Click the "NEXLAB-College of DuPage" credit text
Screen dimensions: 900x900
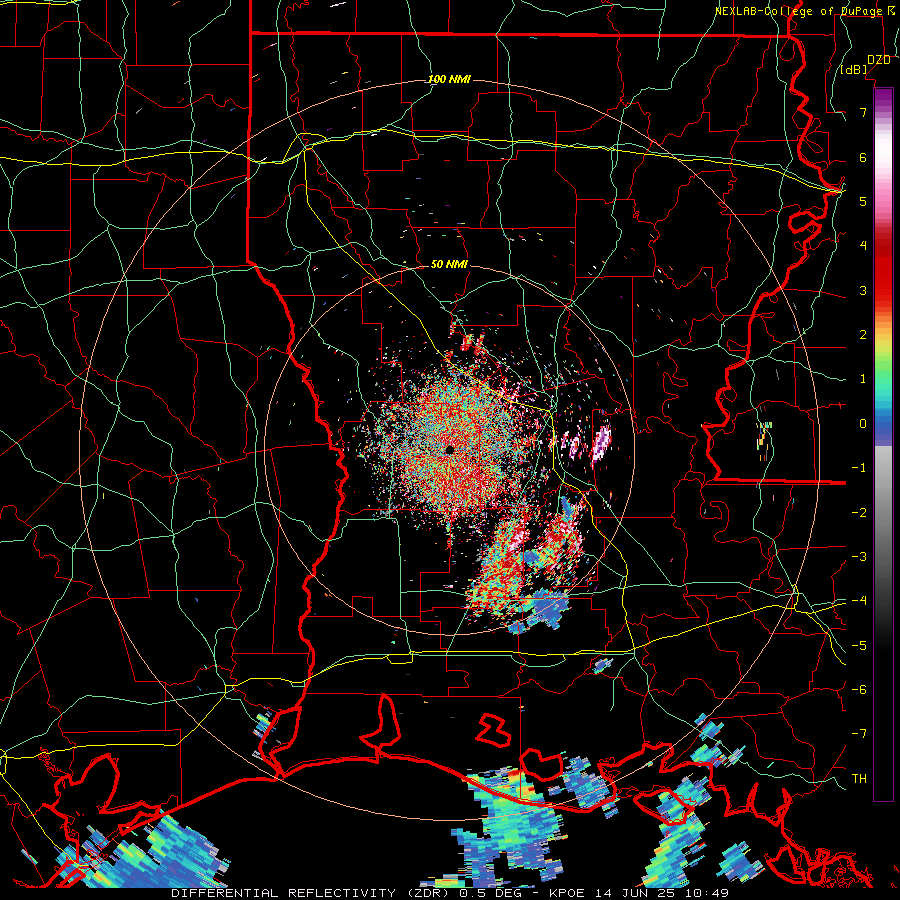pyautogui.click(x=800, y=11)
